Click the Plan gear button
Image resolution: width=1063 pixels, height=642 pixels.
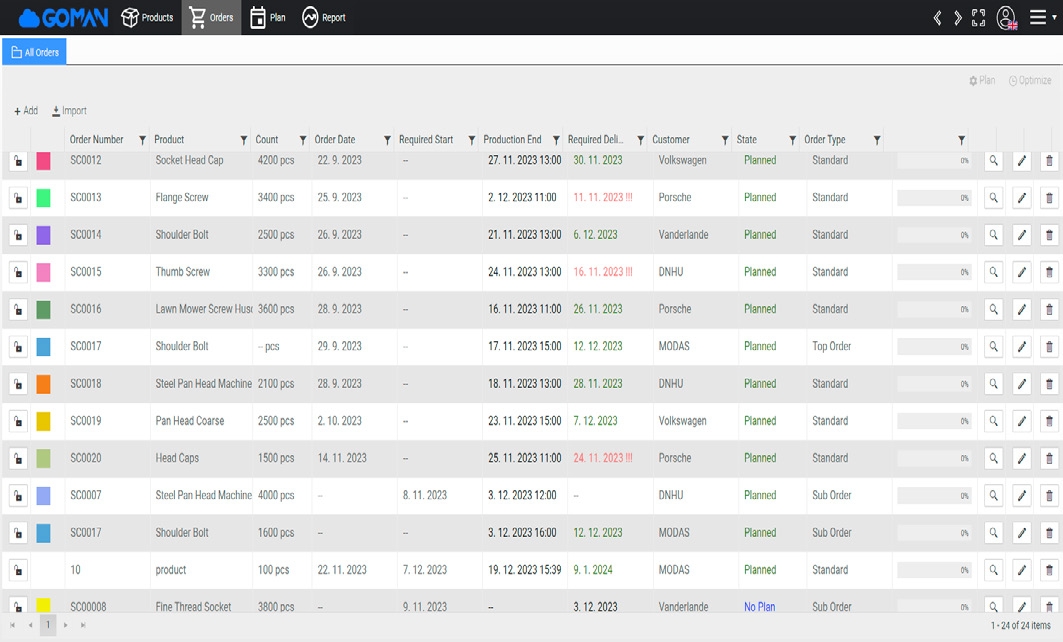point(982,81)
